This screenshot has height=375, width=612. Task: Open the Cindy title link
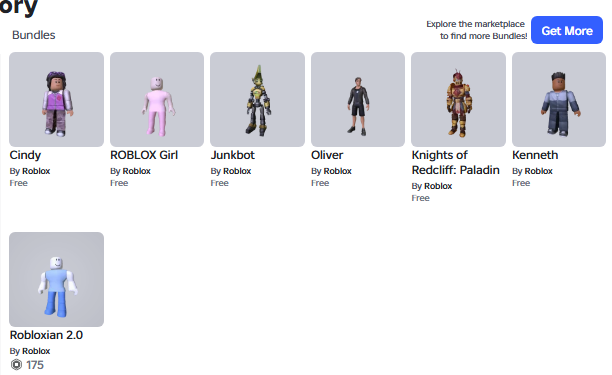coord(25,155)
